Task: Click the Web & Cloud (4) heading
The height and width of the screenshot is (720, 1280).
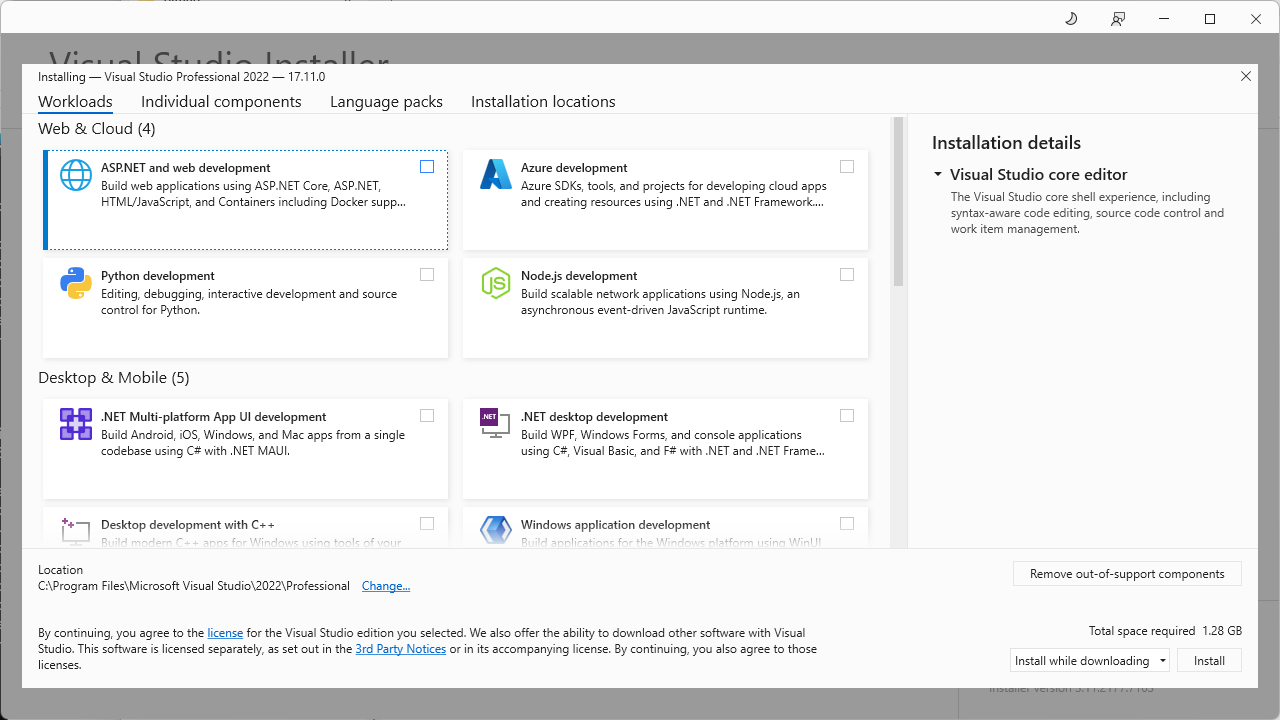Action: click(97, 129)
